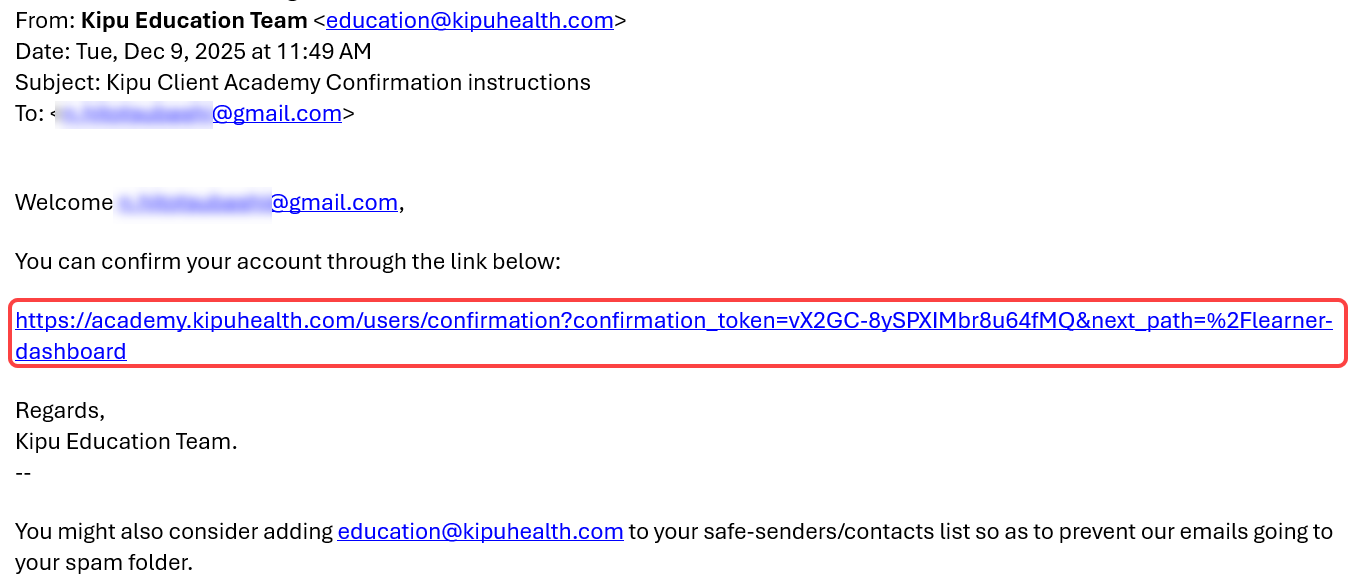1360x582 pixels.
Task: Click sender email link in From line
Action: pyautogui.click(x=469, y=20)
